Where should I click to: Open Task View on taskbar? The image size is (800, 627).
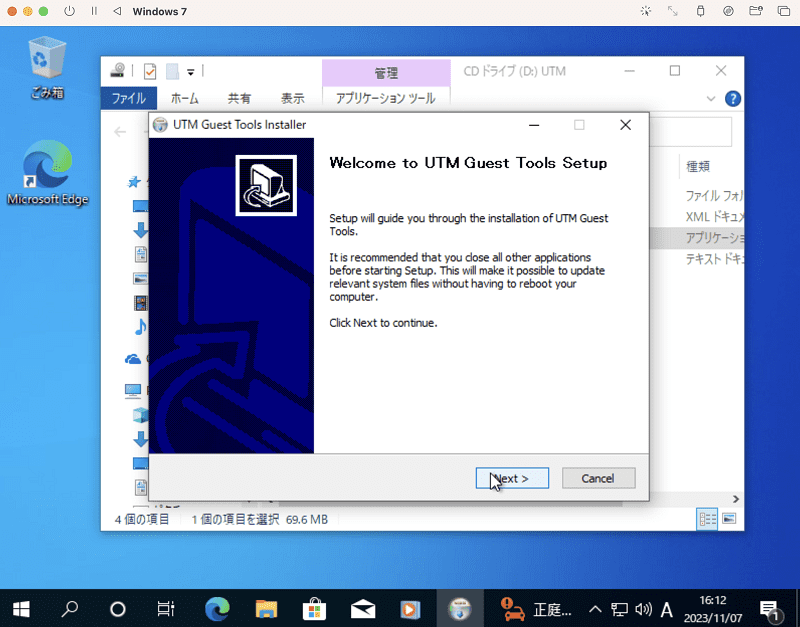(x=166, y=609)
